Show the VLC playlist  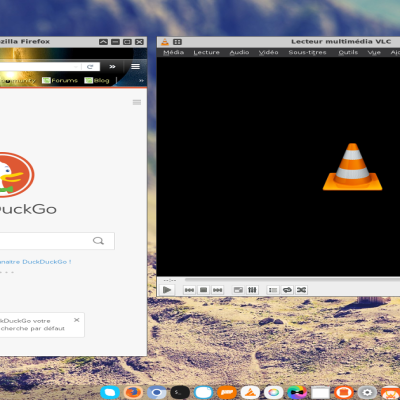click(x=273, y=290)
